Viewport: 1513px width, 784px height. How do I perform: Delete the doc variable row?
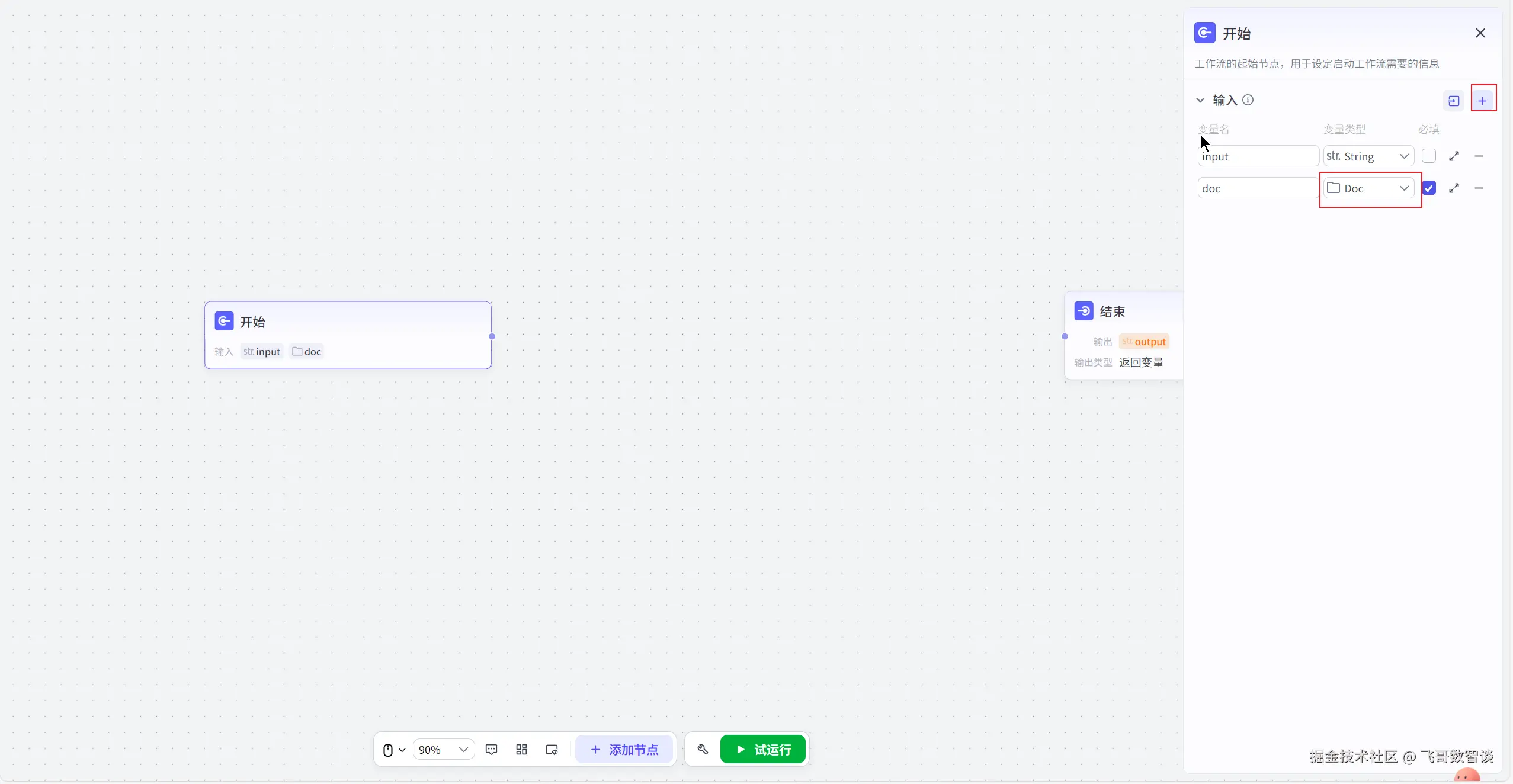tap(1479, 188)
